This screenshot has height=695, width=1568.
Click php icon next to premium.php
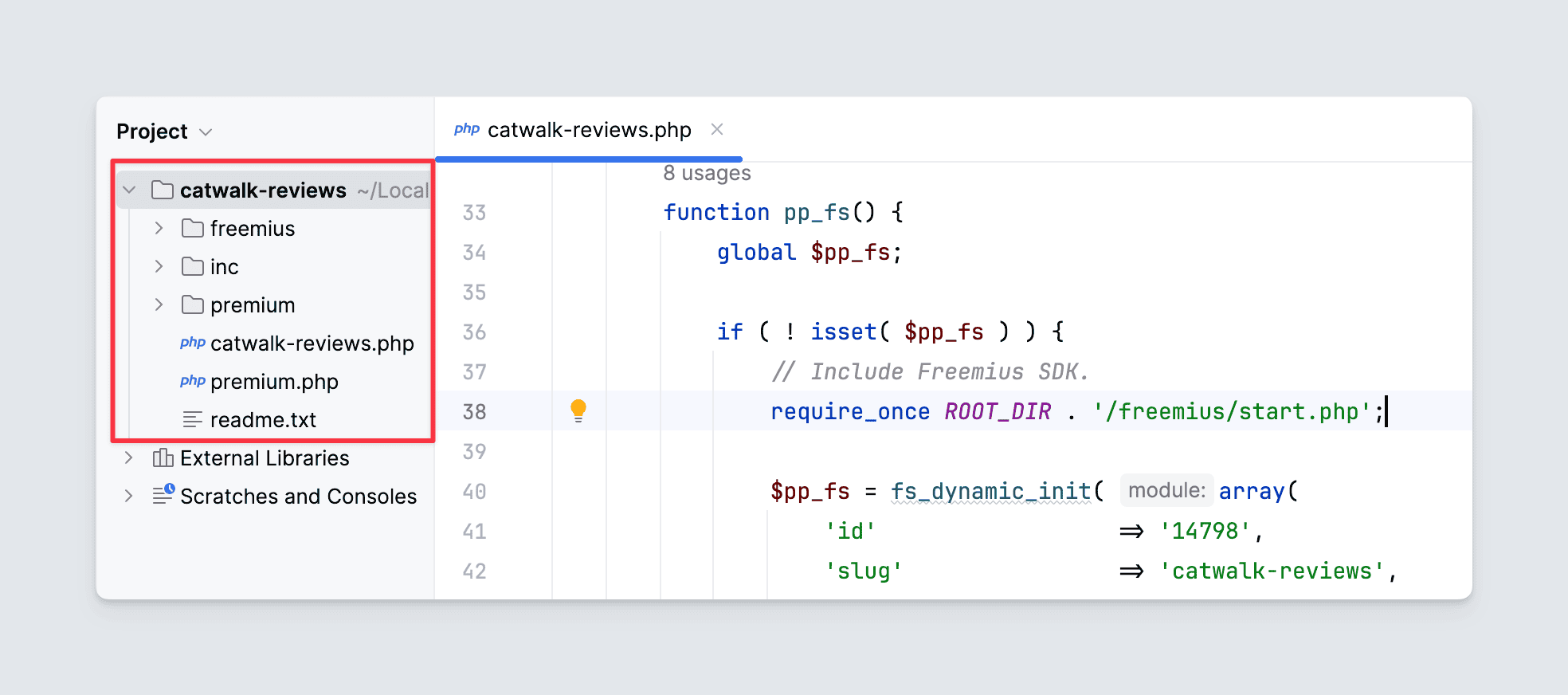[193, 382]
